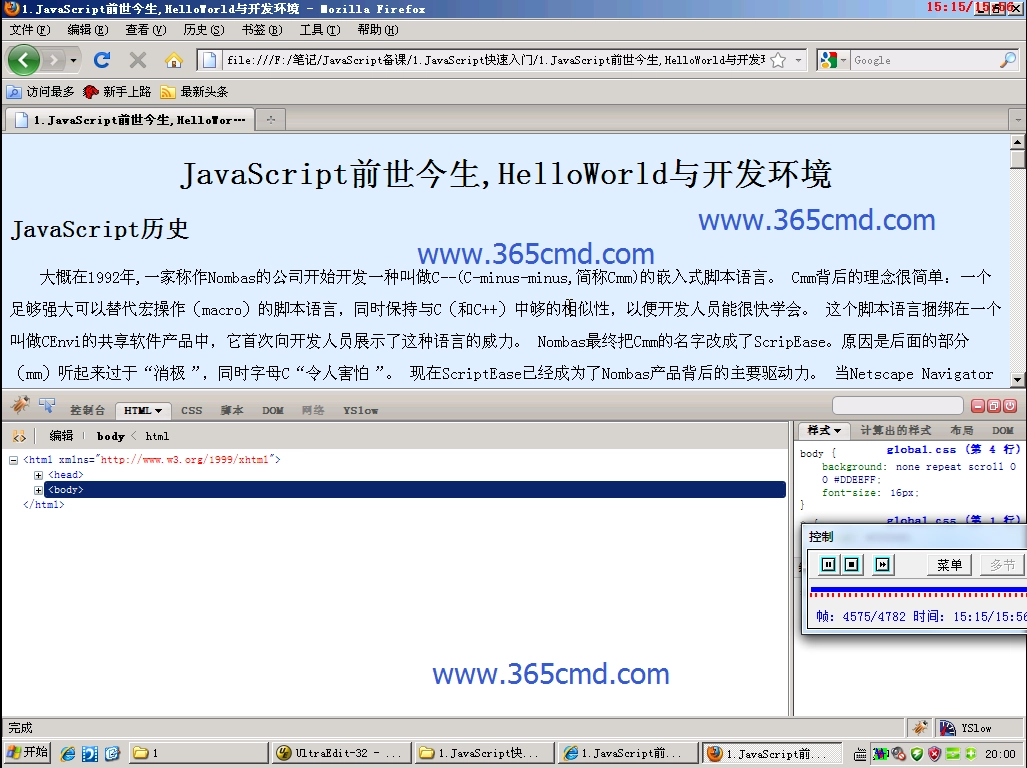Reload the page using the reload icon
Screen dimensions: 1027x768
103,59
